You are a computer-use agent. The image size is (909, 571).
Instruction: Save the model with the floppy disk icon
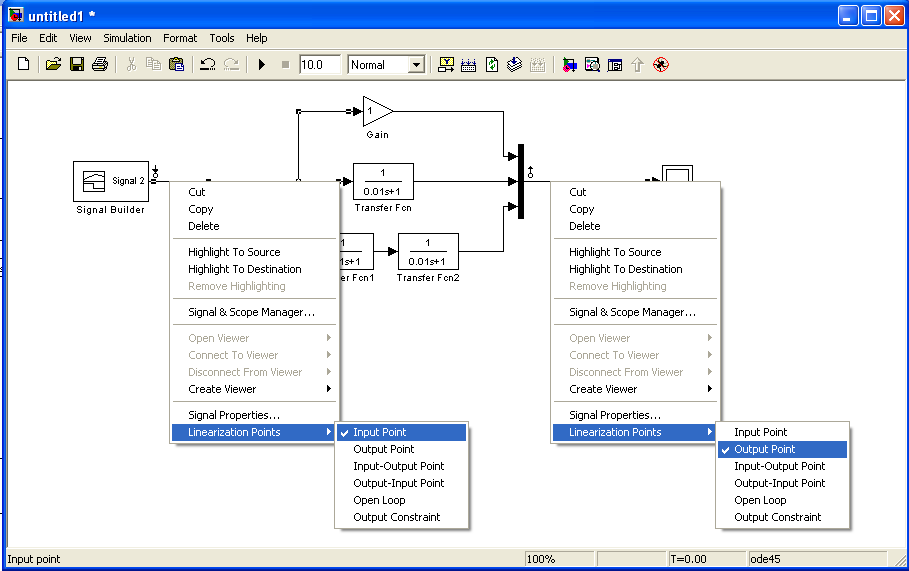pos(76,65)
